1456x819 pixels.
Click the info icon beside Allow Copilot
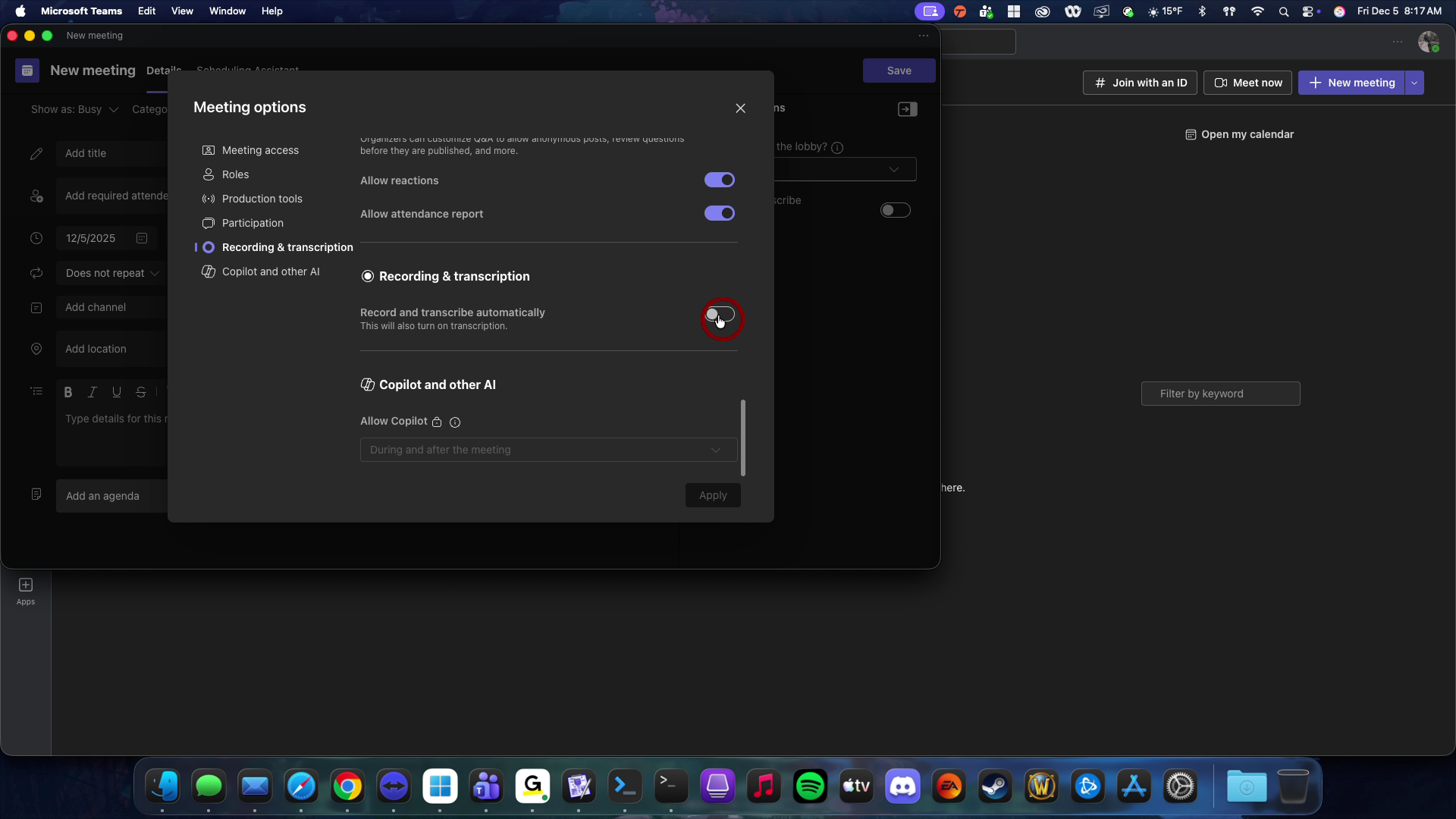pos(455,422)
